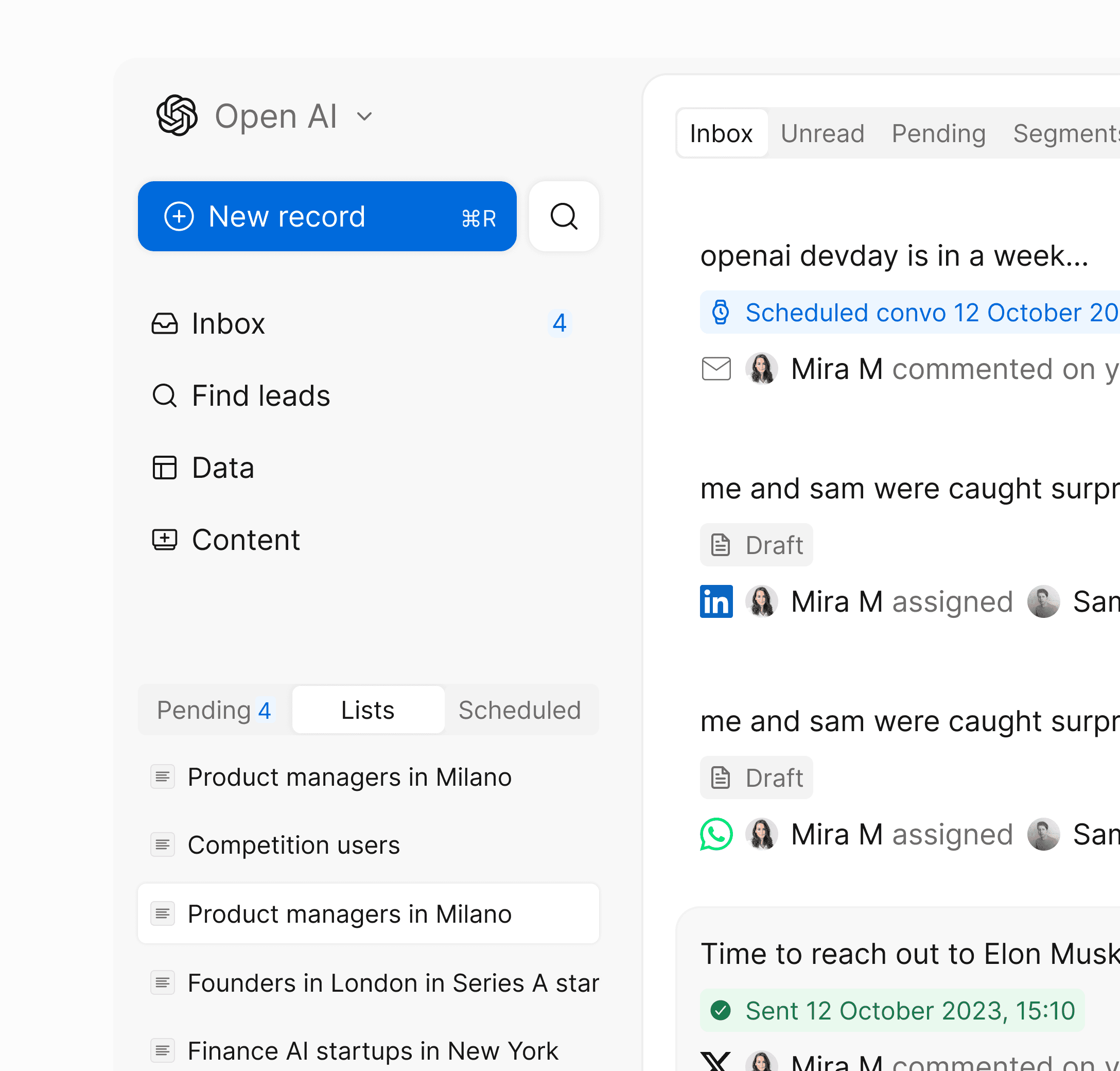Switch to the Scheduled sidebar tab
The height and width of the screenshot is (1071, 1120).
click(x=520, y=710)
